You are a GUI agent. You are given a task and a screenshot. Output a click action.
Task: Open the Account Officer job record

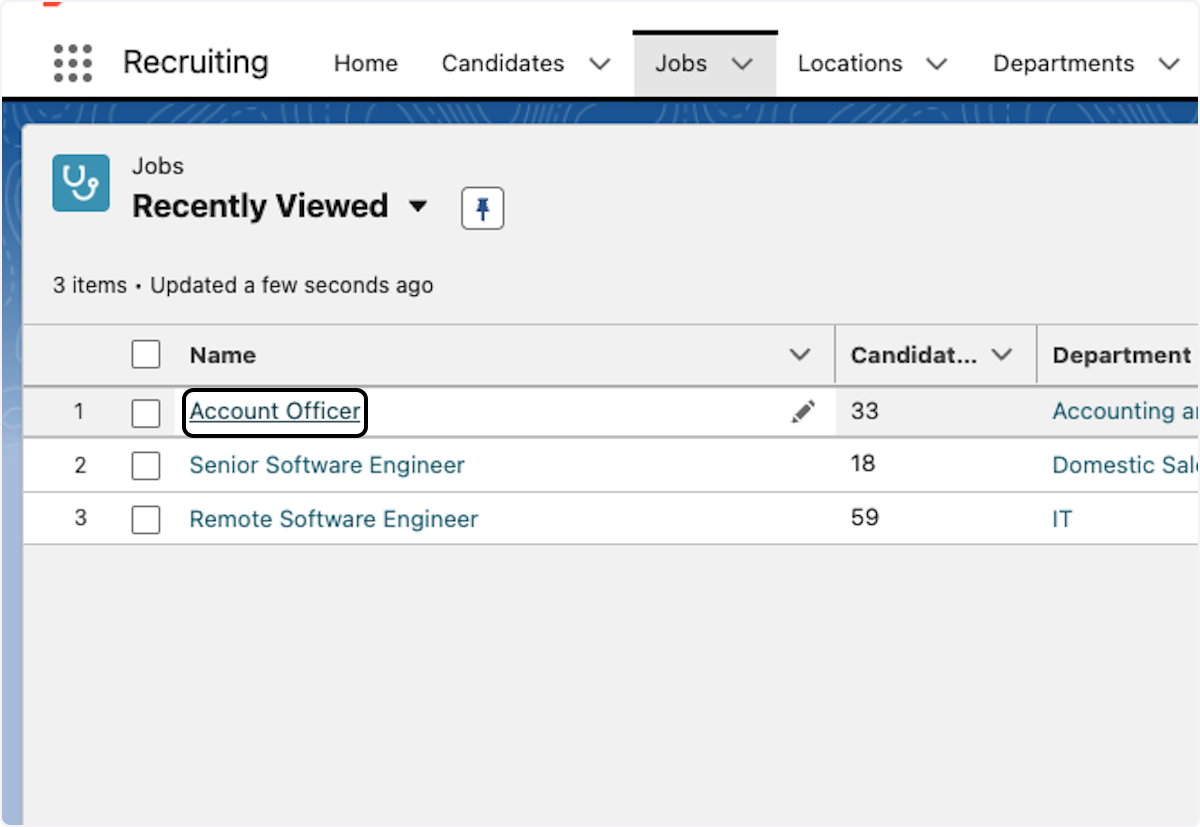coord(274,411)
